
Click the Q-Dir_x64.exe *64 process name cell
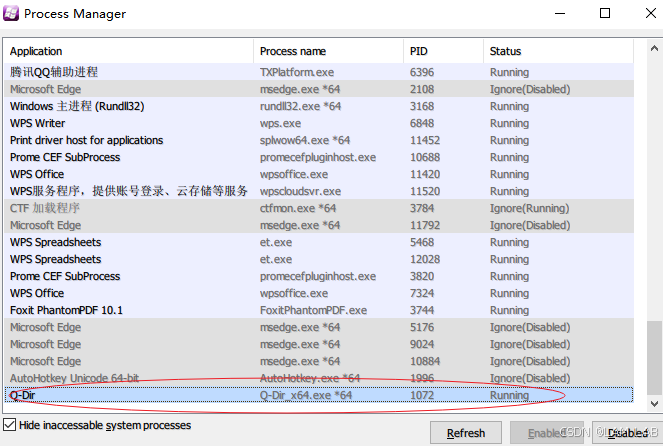point(306,395)
